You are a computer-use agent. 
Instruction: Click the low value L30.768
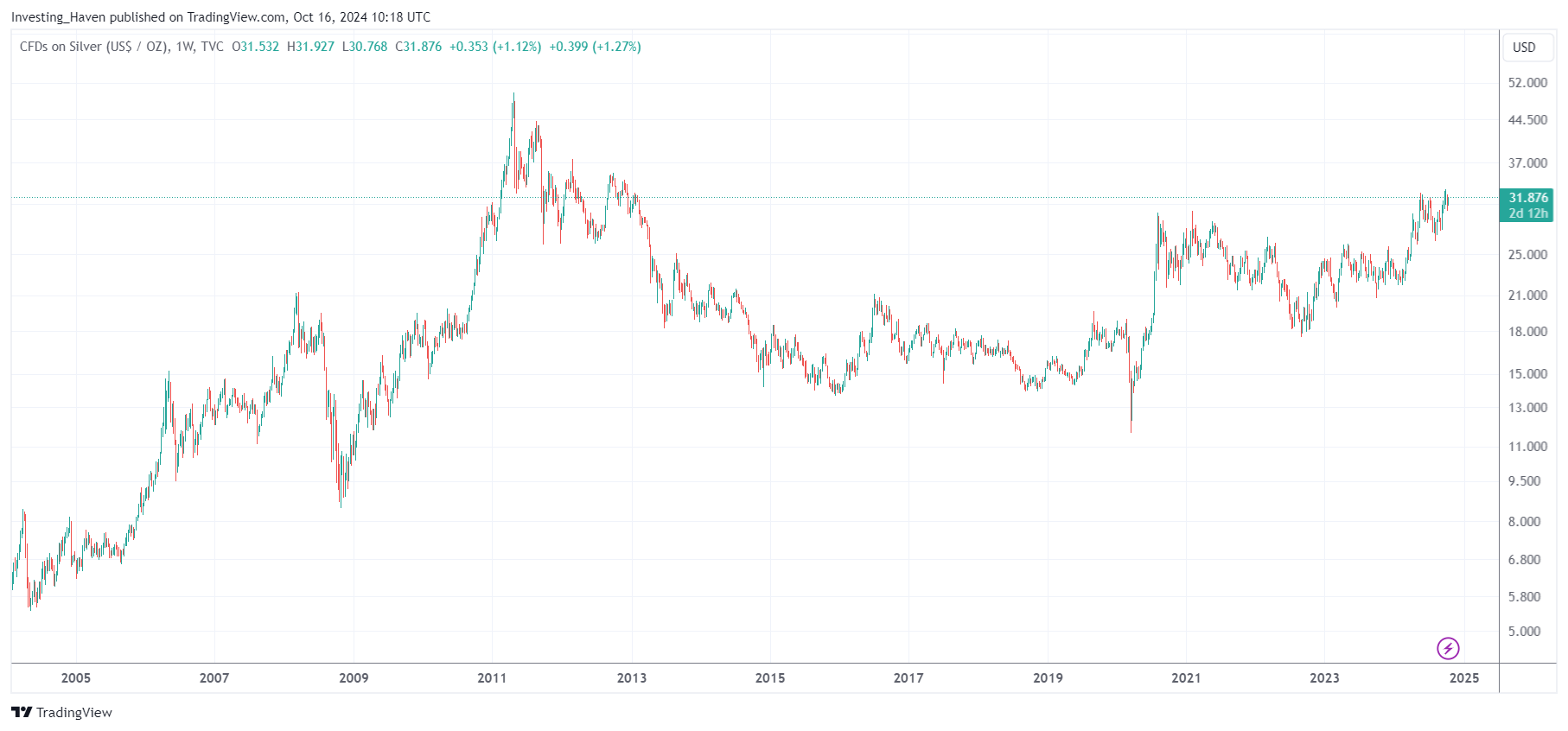click(x=365, y=47)
